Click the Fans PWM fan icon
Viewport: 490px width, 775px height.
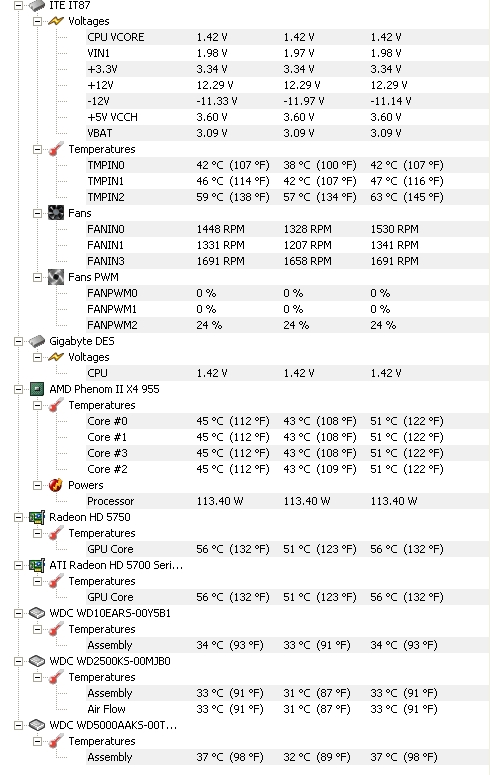[x=56, y=277]
